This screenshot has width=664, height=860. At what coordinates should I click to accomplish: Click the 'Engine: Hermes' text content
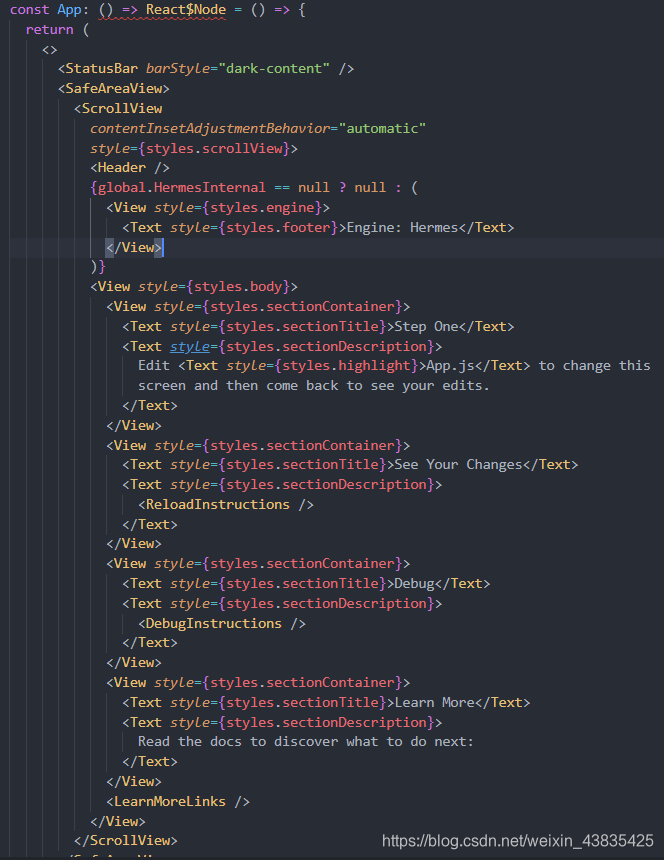tap(402, 227)
